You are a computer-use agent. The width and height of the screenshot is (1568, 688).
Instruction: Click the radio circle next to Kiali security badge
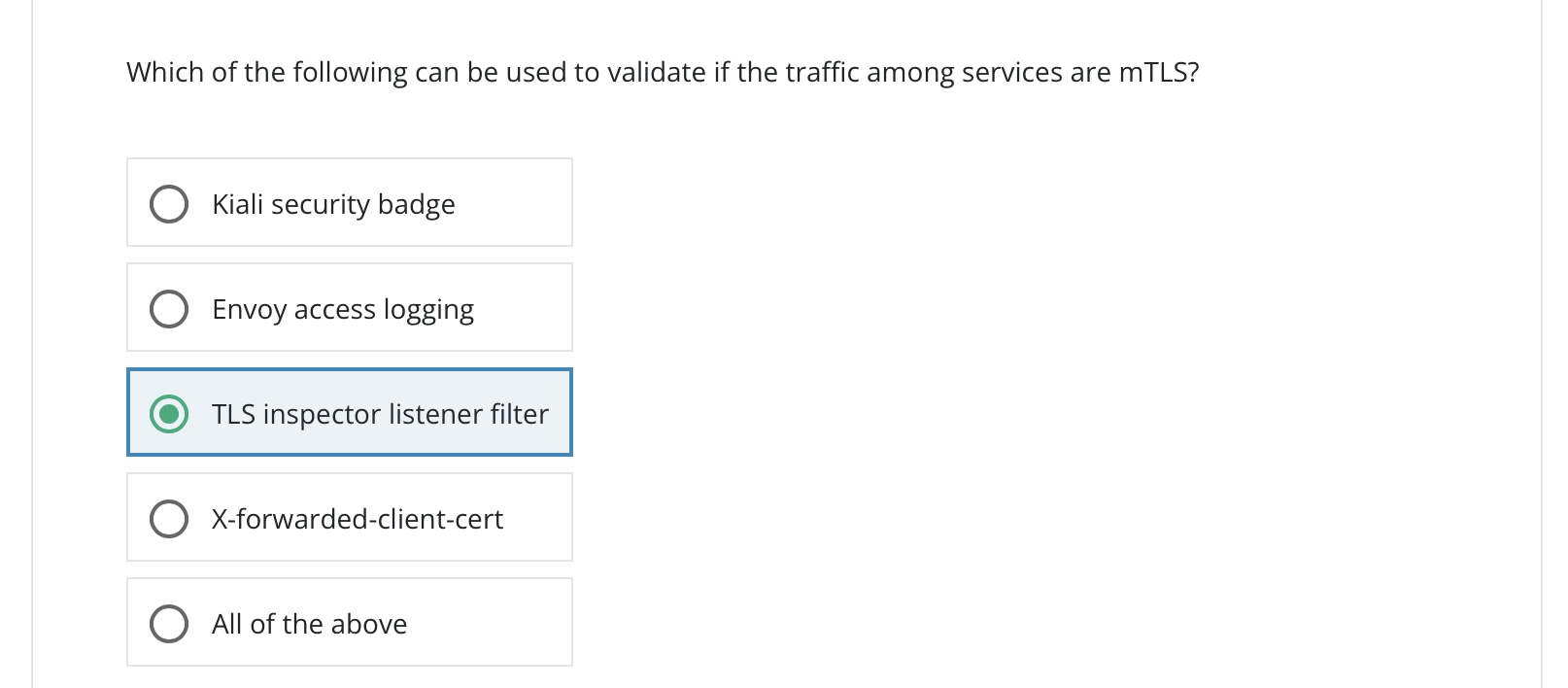coord(169,204)
